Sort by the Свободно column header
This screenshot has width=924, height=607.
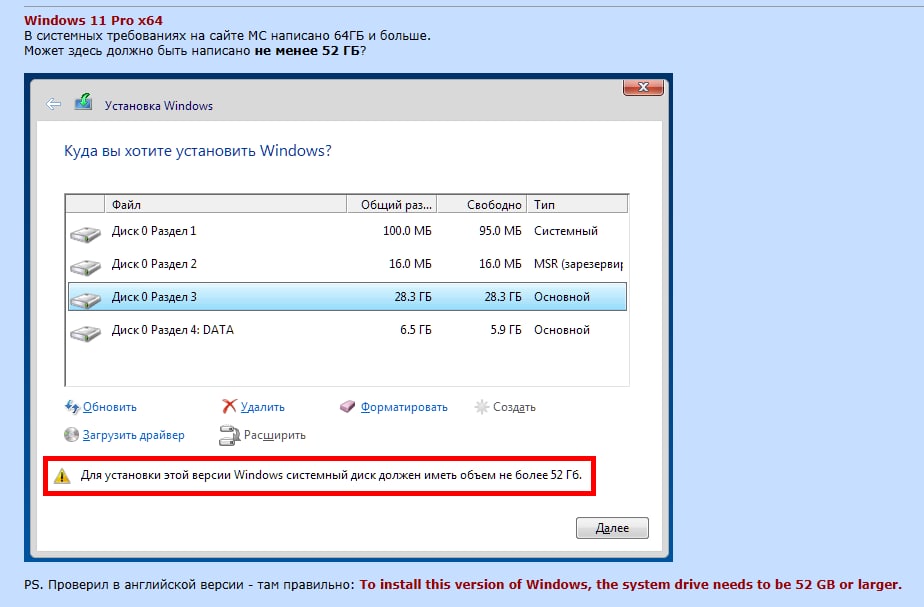(x=483, y=204)
